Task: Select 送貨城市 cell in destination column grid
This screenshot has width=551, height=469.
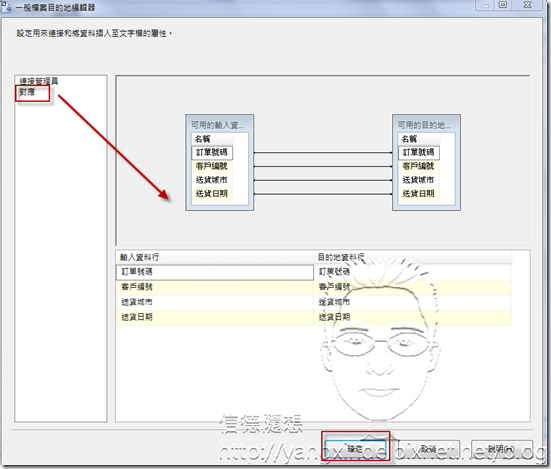Action: [413, 302]
